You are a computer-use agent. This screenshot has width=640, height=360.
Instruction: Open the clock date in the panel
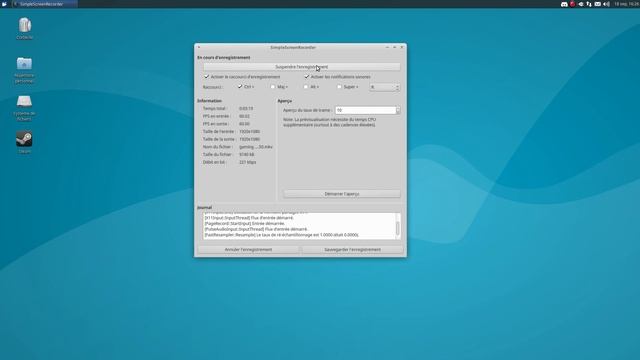pyautogui.click(x=627, y=4)
